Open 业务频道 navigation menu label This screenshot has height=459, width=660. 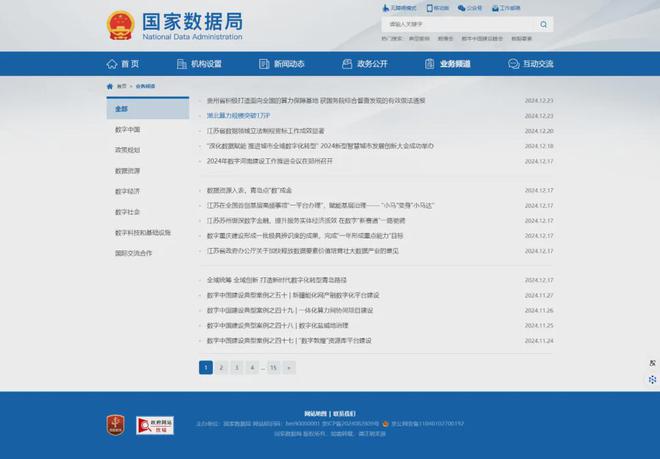(455, 64)
